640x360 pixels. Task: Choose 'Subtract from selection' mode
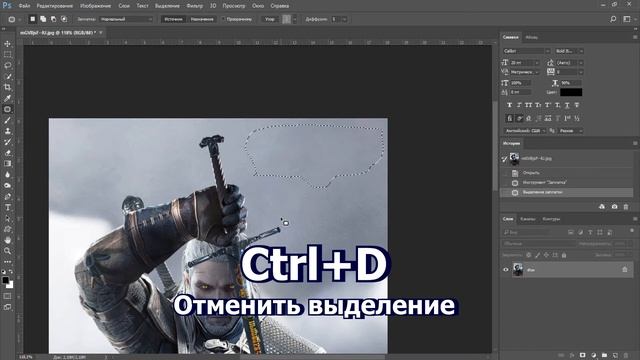53,19
